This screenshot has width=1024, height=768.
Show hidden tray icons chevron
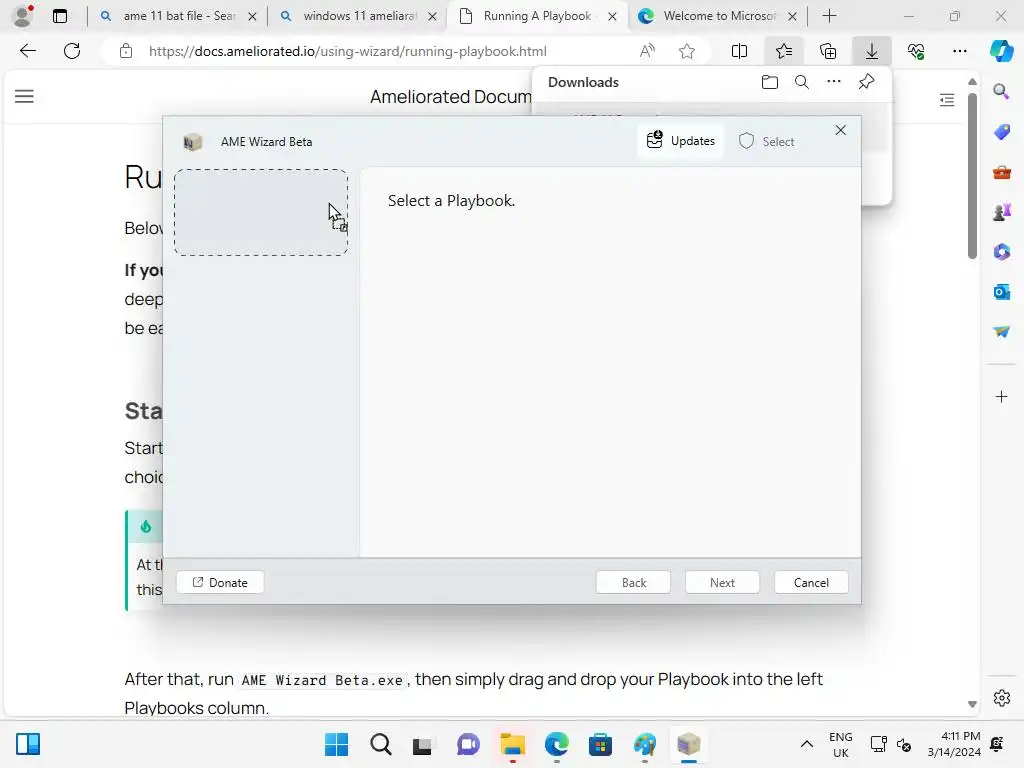point(807,744)
